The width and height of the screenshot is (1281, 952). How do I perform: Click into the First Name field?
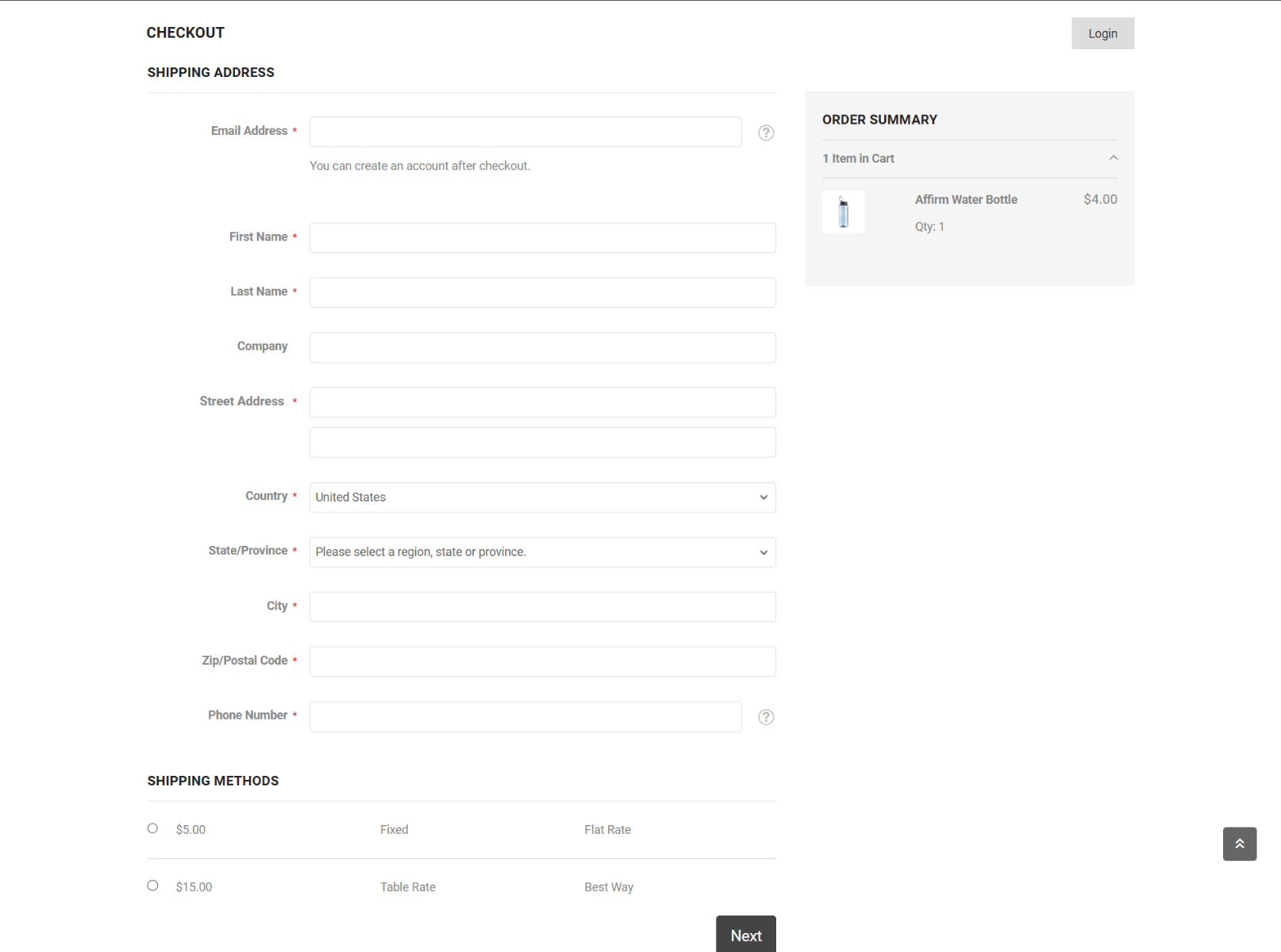pyautogui.click(x=542, y=238)
